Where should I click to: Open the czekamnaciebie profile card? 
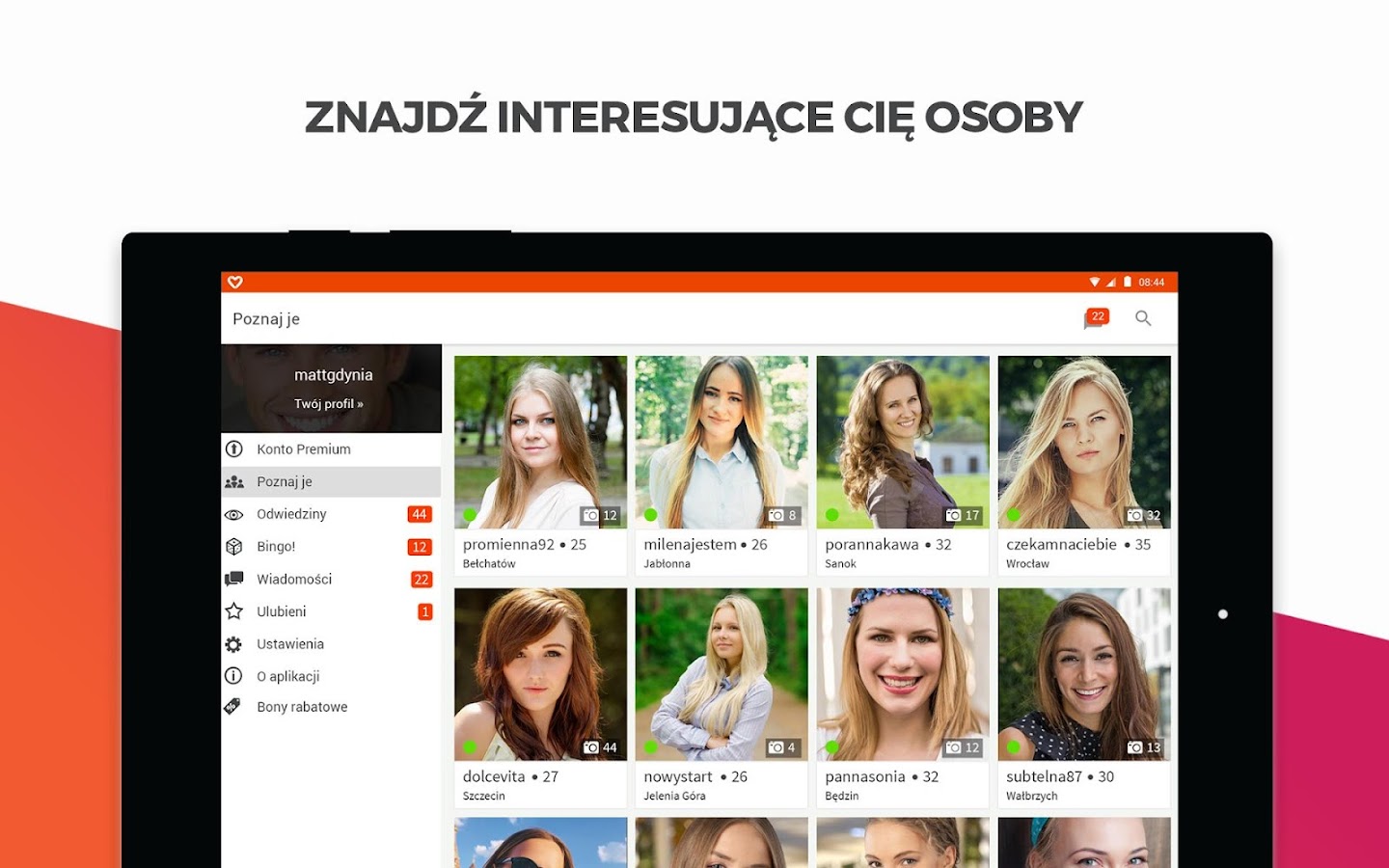1084,466
